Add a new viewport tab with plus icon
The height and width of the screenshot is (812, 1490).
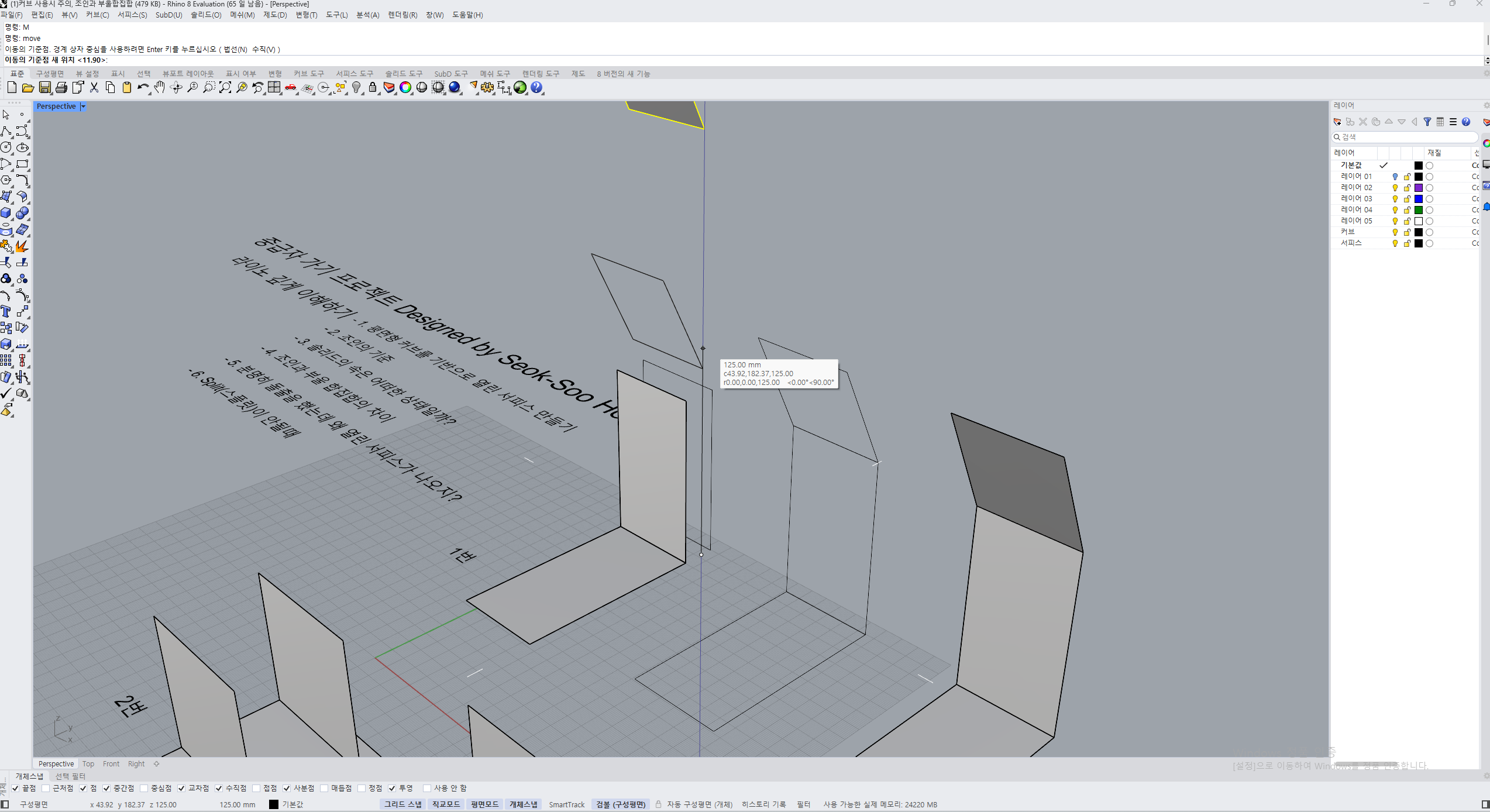tap(156, 764)
